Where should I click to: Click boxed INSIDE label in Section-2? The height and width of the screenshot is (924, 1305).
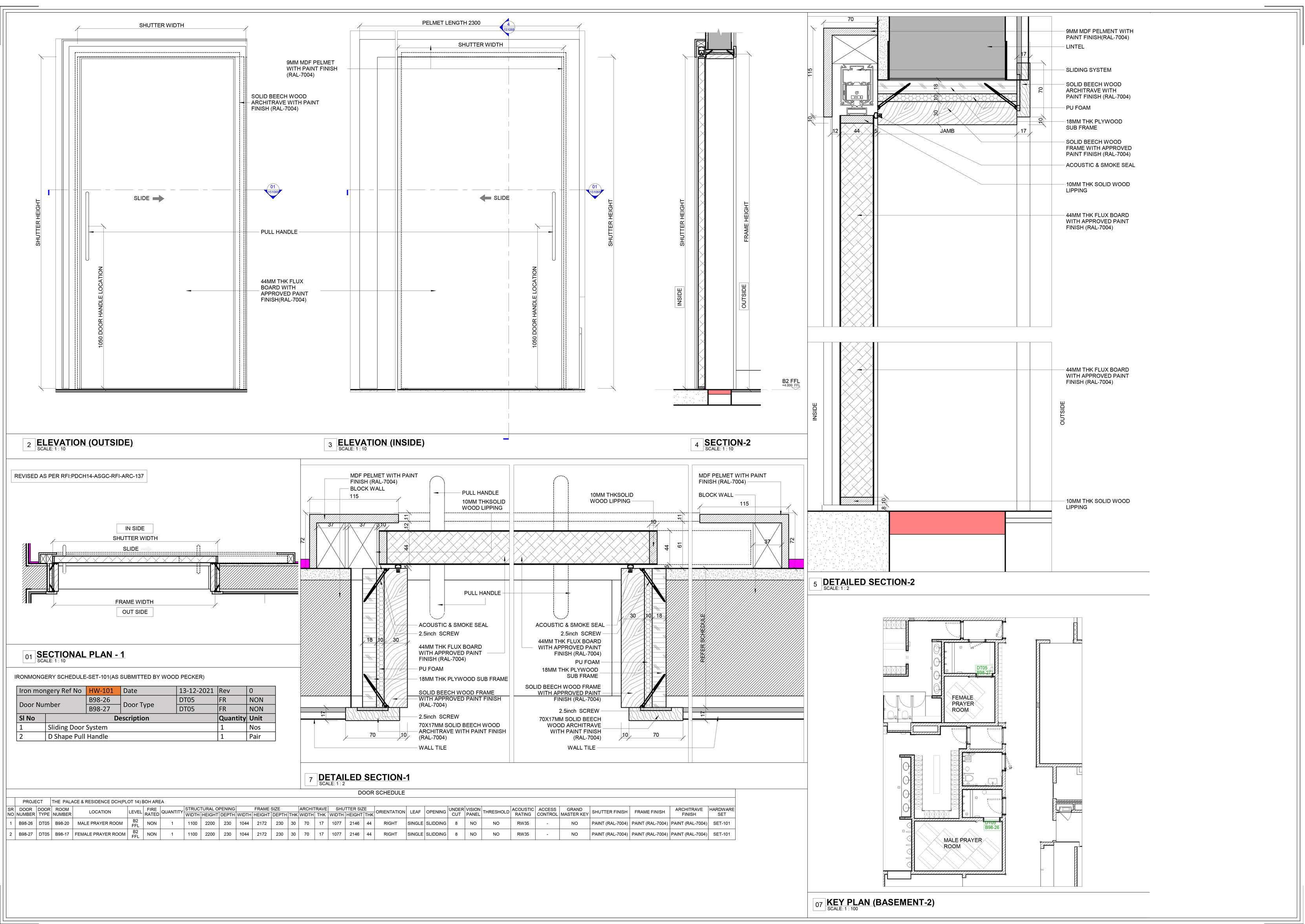(679, 298)
